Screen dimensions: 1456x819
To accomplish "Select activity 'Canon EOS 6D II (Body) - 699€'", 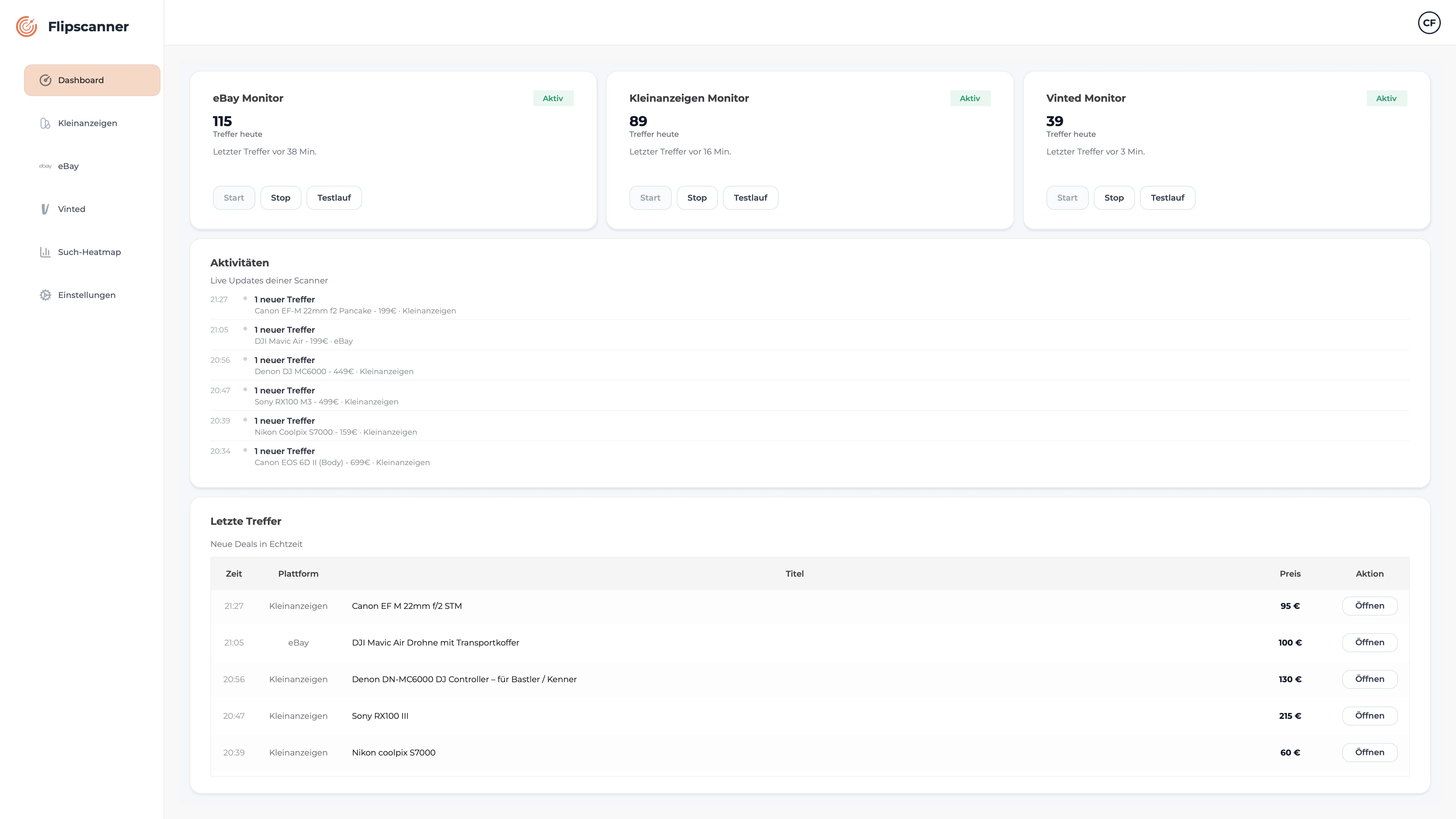I will [x=809, y=457].
